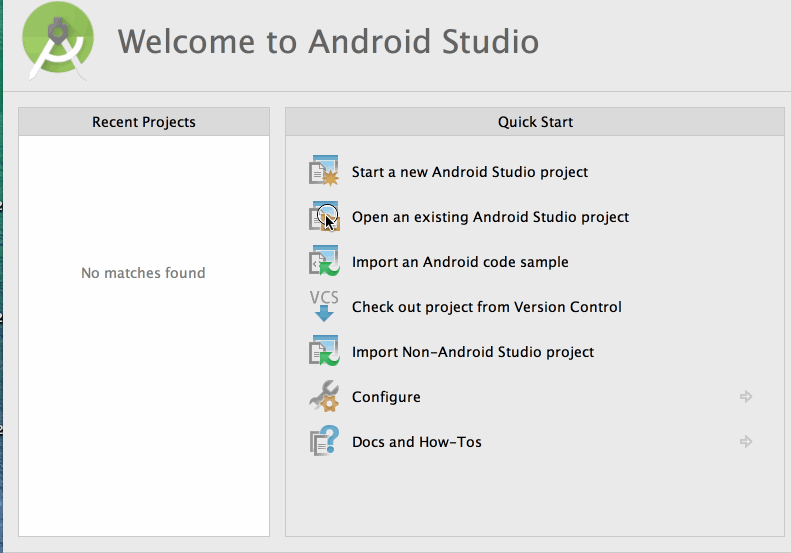Click the import code sample icon
This screenshot has width=791, height=553.
pyautogui.click(x=324, y=262)
